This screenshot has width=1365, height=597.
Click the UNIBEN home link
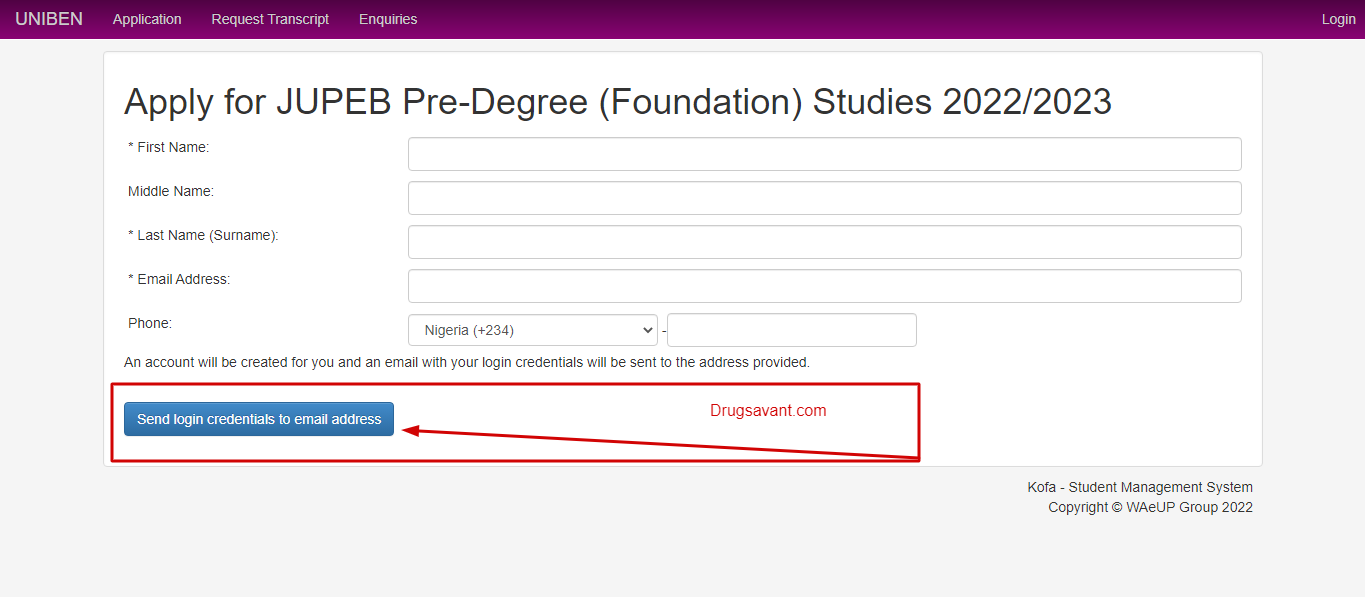[48, 18]
